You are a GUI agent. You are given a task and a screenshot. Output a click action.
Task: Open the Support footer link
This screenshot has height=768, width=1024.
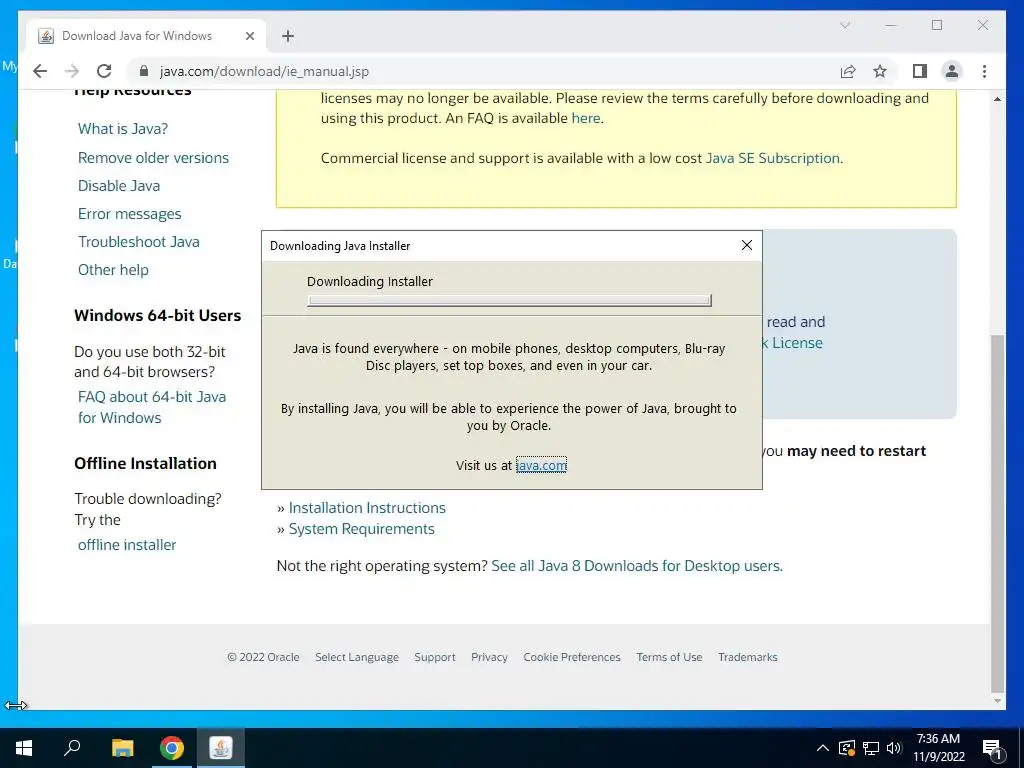pyautogui.click(x=435, y=657)
